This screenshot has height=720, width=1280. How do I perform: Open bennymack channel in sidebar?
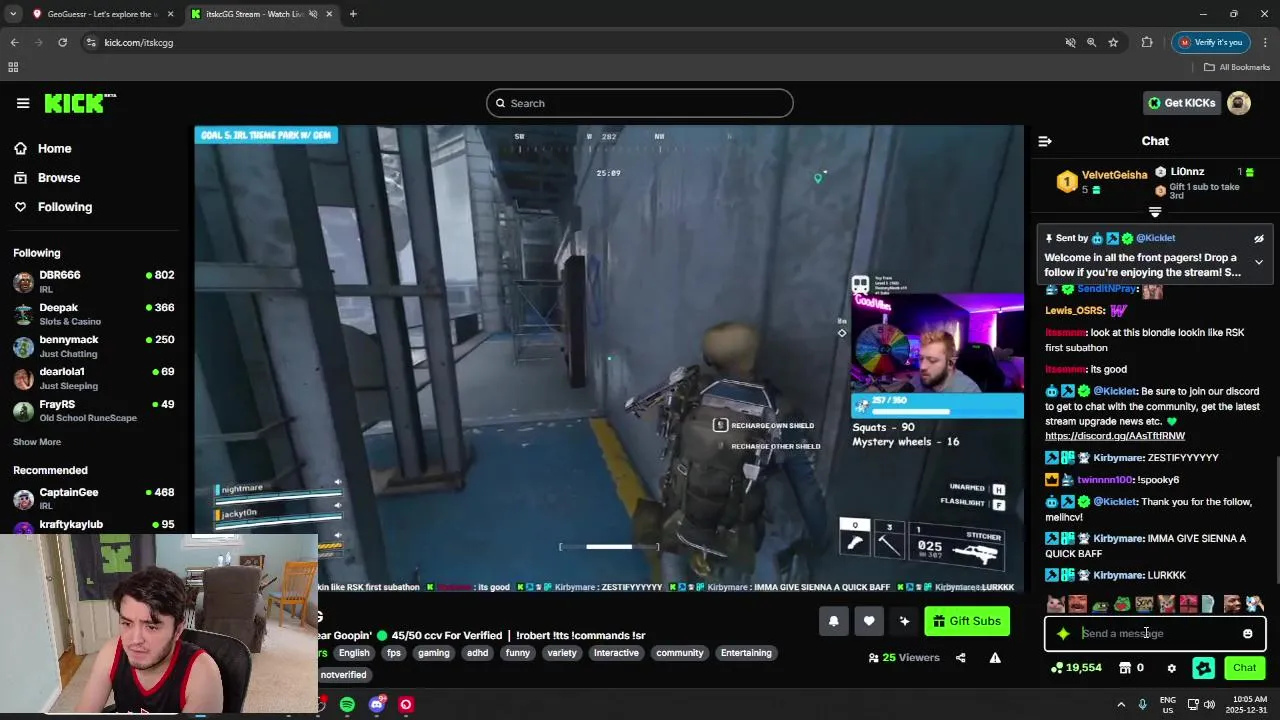[94, 346]
